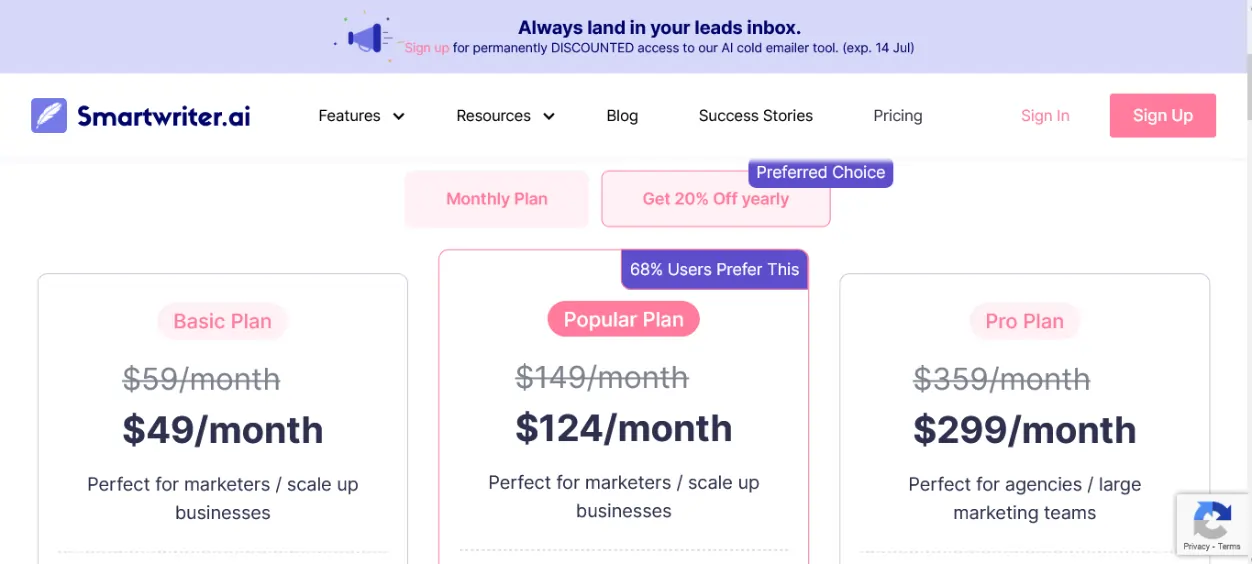This screenshot has width=1252, height=564.
Task: Click the page vertical scrollbar
Action: (1246, 90)
